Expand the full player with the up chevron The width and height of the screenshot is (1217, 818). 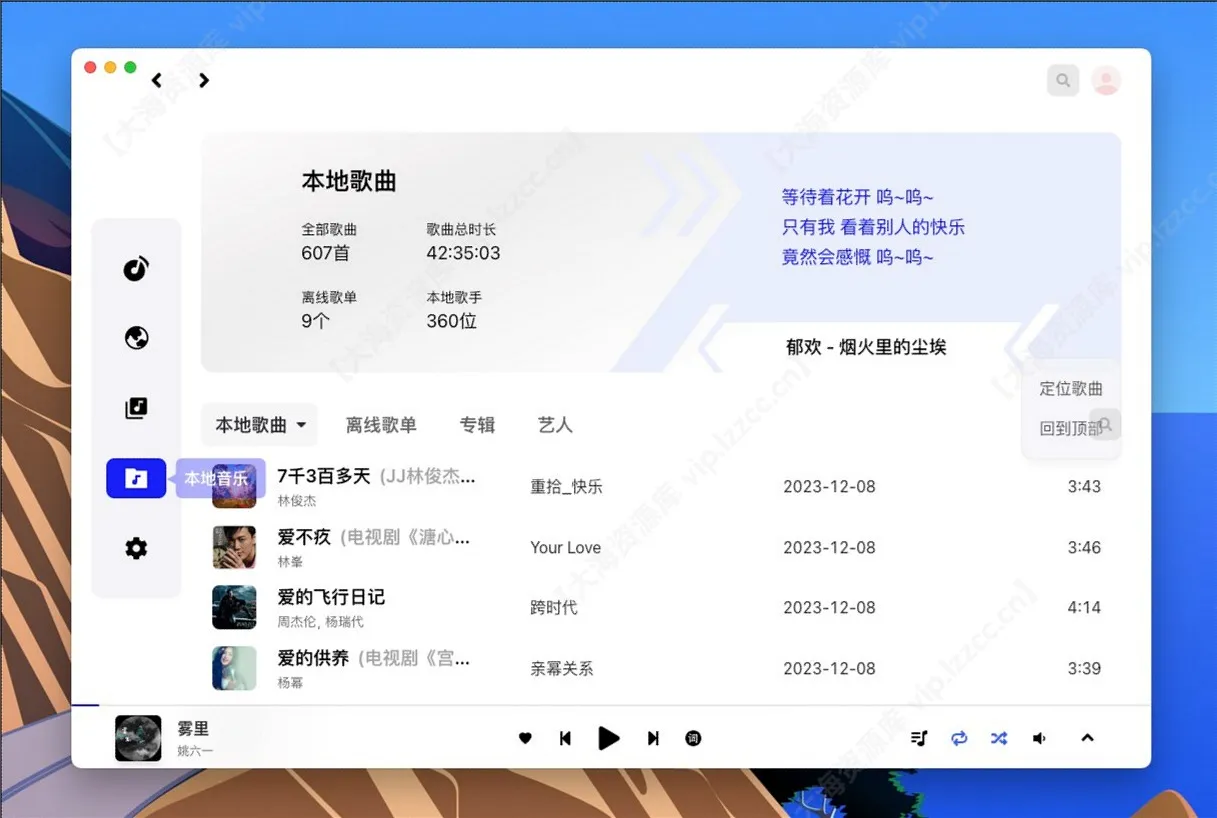tap(1087, 738)
